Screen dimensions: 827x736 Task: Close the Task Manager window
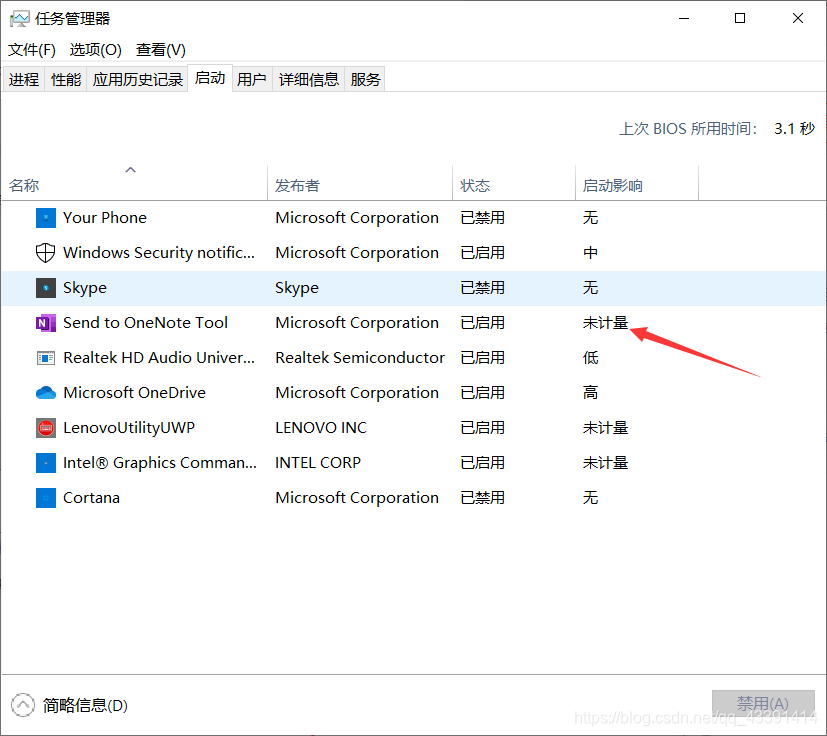point(797,18)
